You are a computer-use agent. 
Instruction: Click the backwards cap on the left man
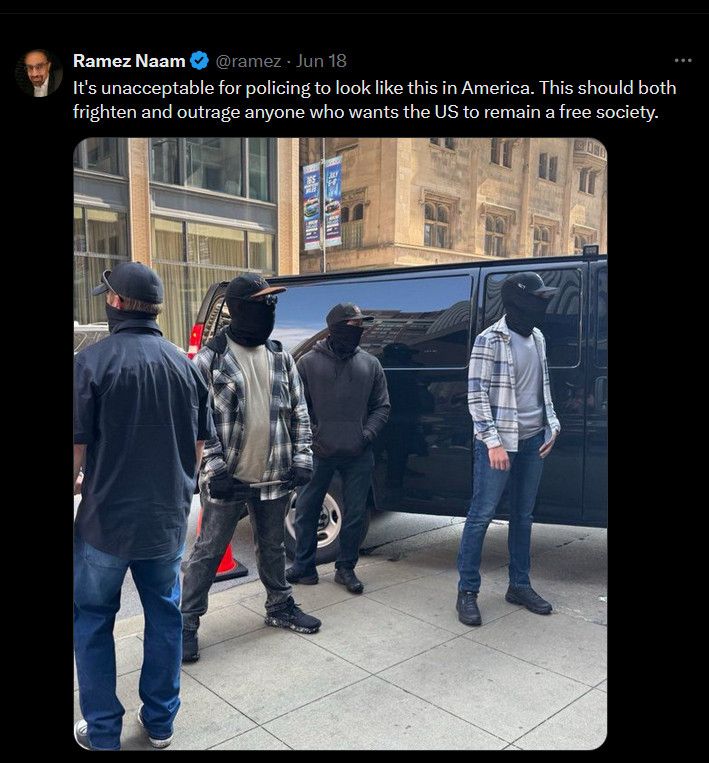(x=130, y=283)
